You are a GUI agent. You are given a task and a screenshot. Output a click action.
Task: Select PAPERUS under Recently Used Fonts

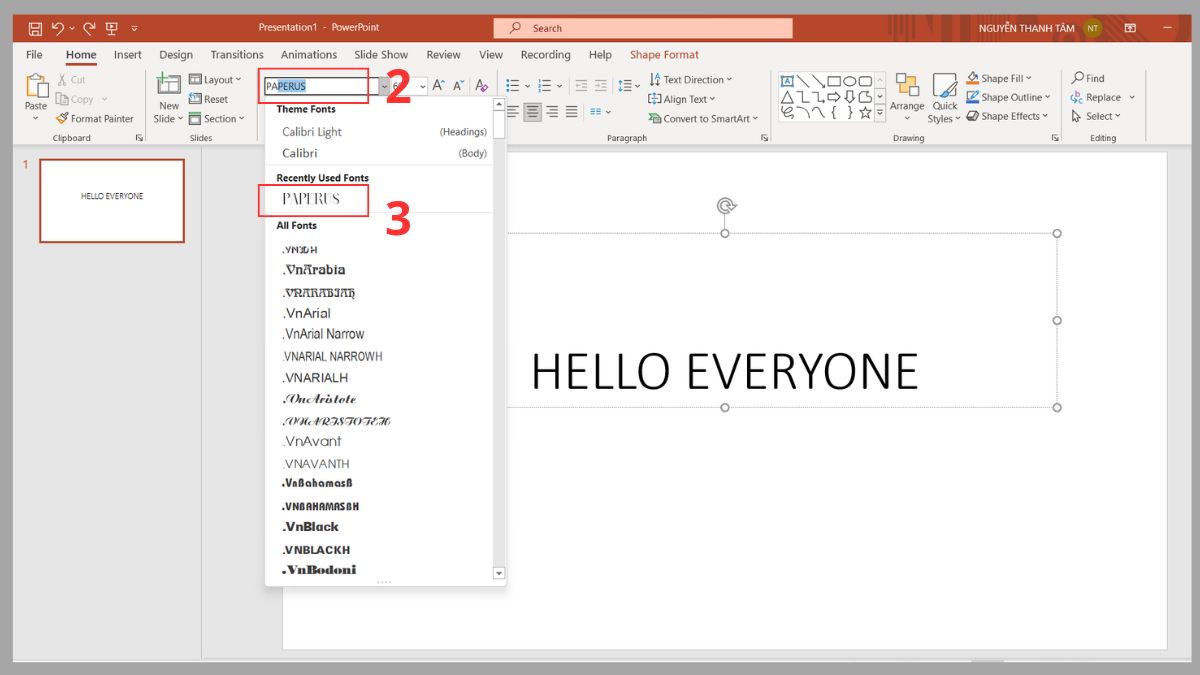coord(311,199)
